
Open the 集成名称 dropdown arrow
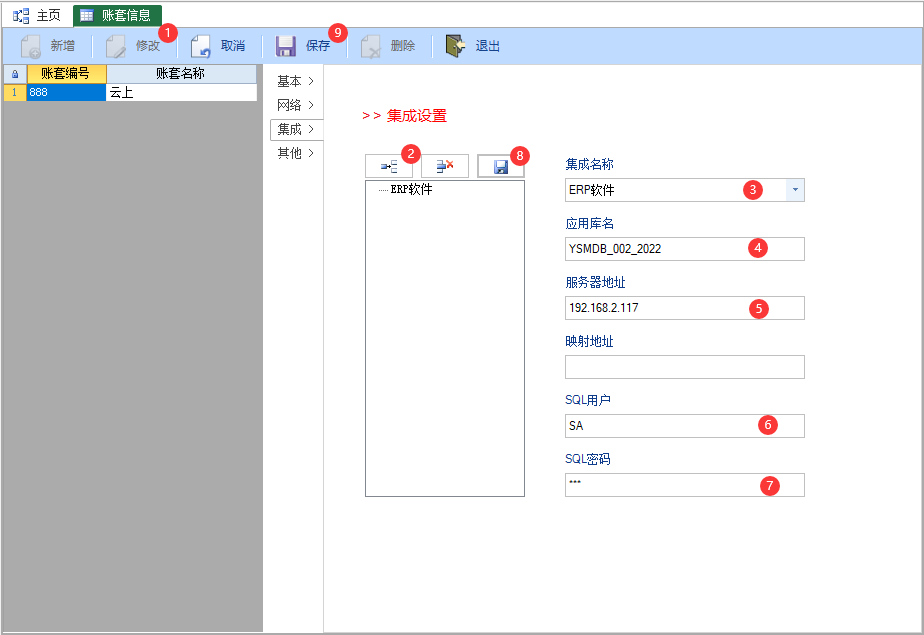(x=795, y=190)
